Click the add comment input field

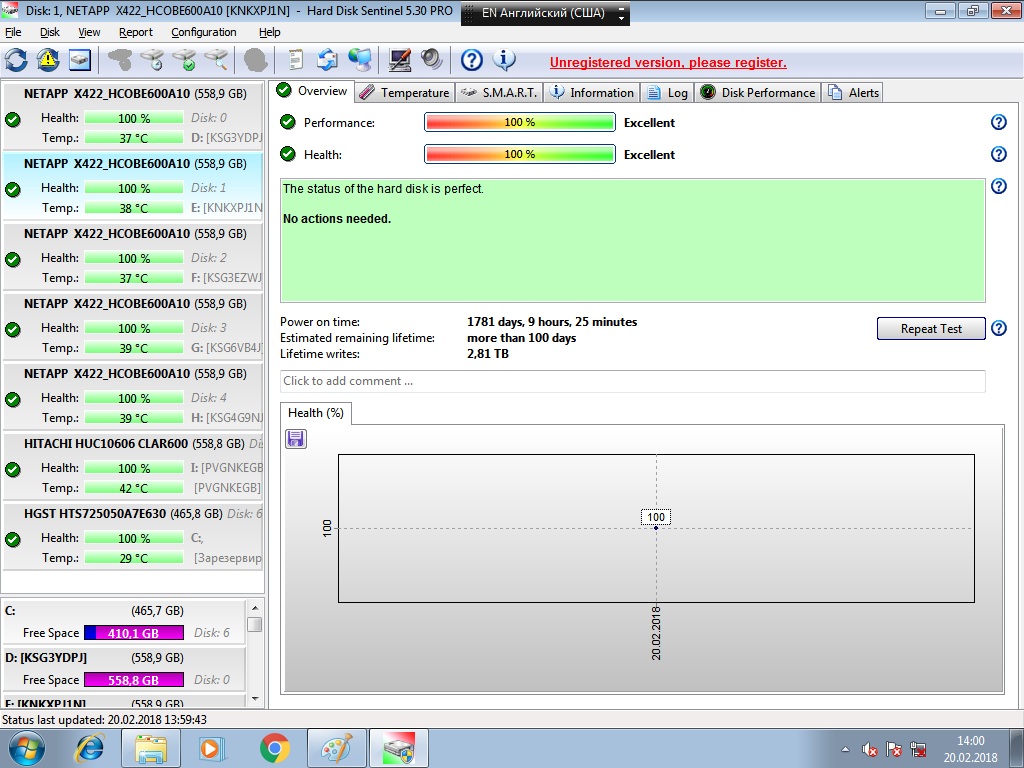(632, 381)
